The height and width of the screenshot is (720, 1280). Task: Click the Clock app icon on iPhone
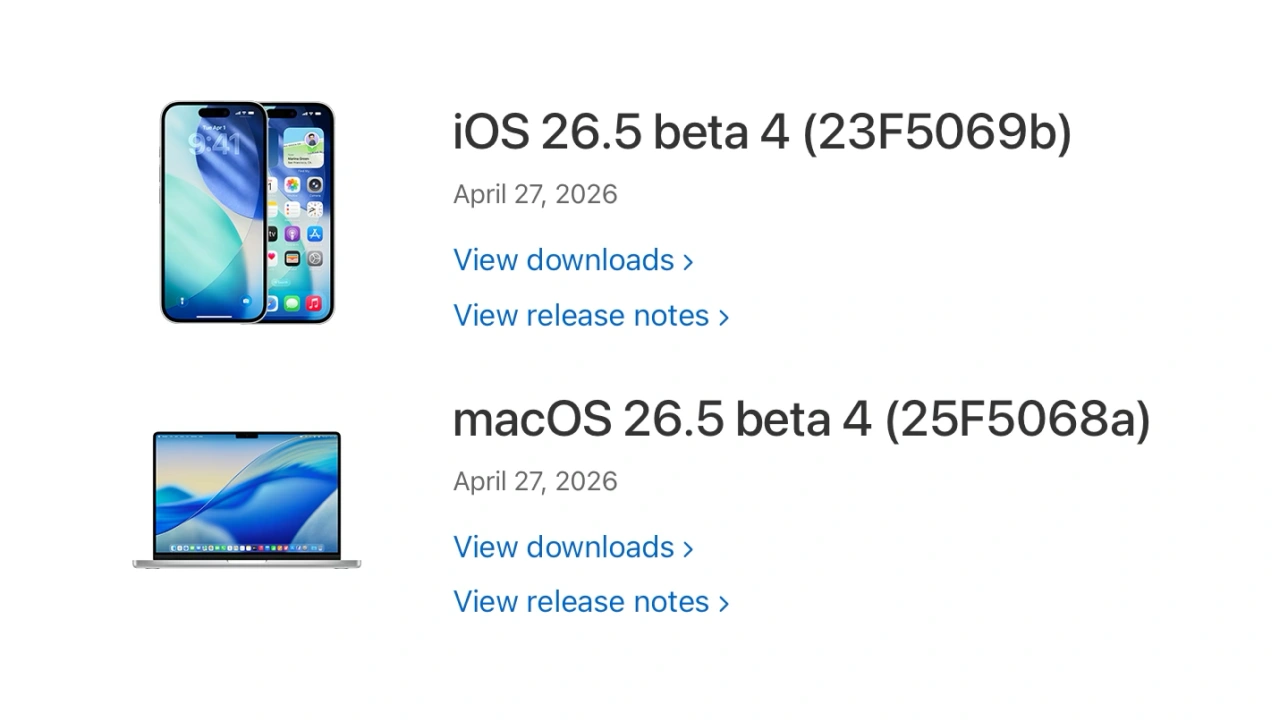click(x=314, y=210)
